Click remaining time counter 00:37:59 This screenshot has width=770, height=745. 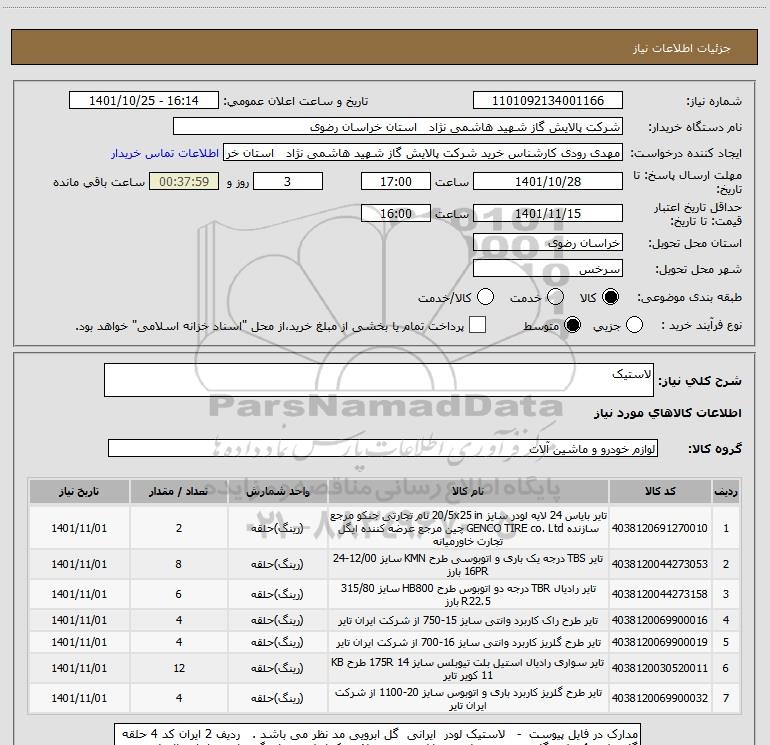[184, 182]
